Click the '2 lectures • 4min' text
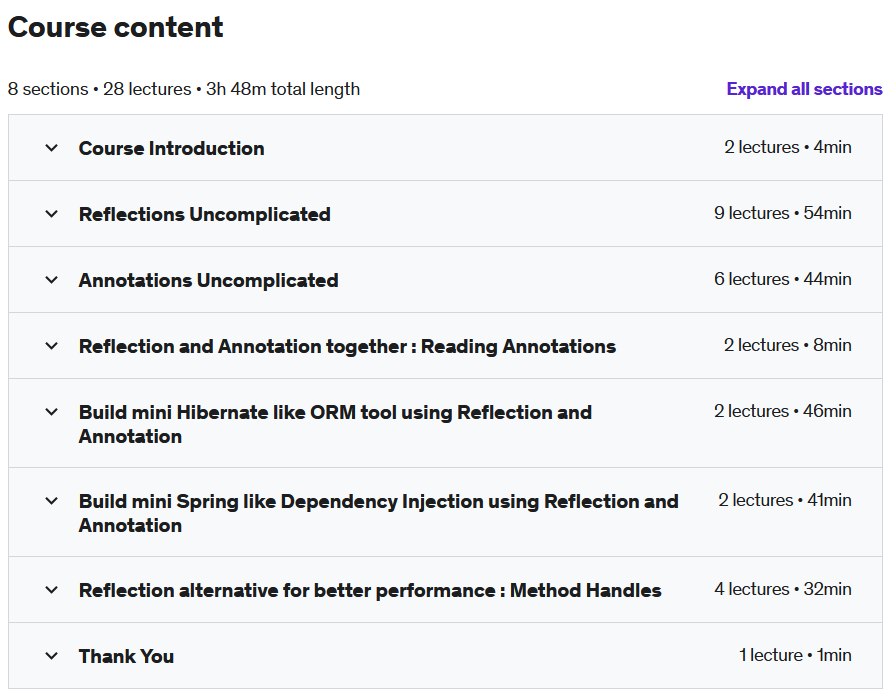 (788, 147)
